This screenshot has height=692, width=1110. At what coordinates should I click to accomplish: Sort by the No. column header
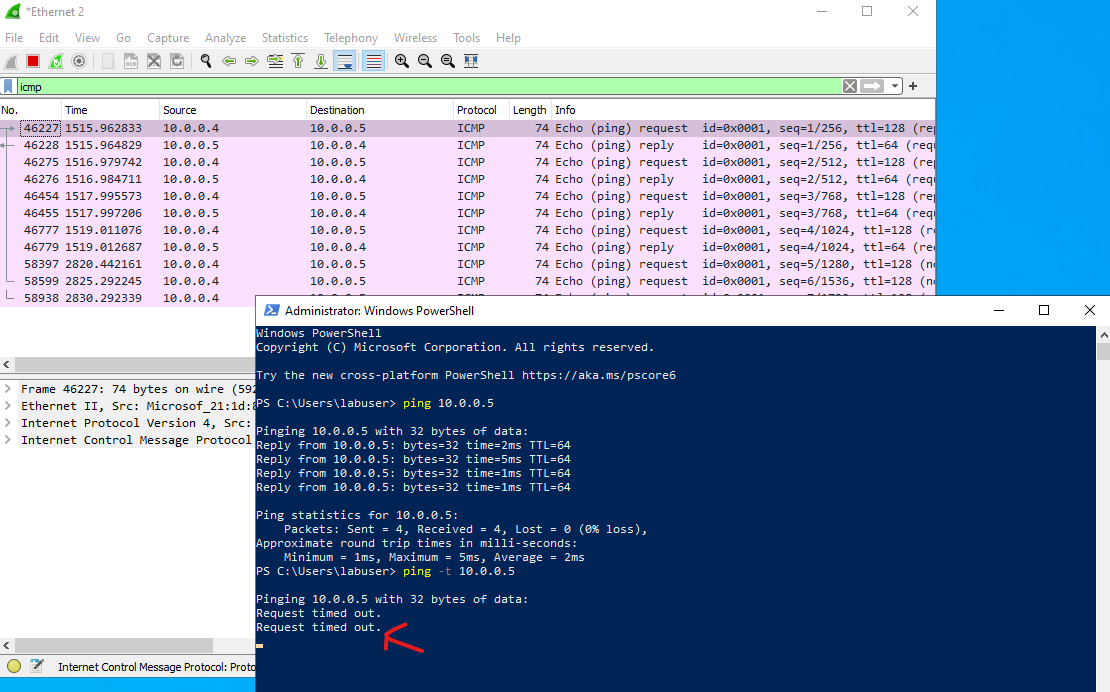pos(30,110)
